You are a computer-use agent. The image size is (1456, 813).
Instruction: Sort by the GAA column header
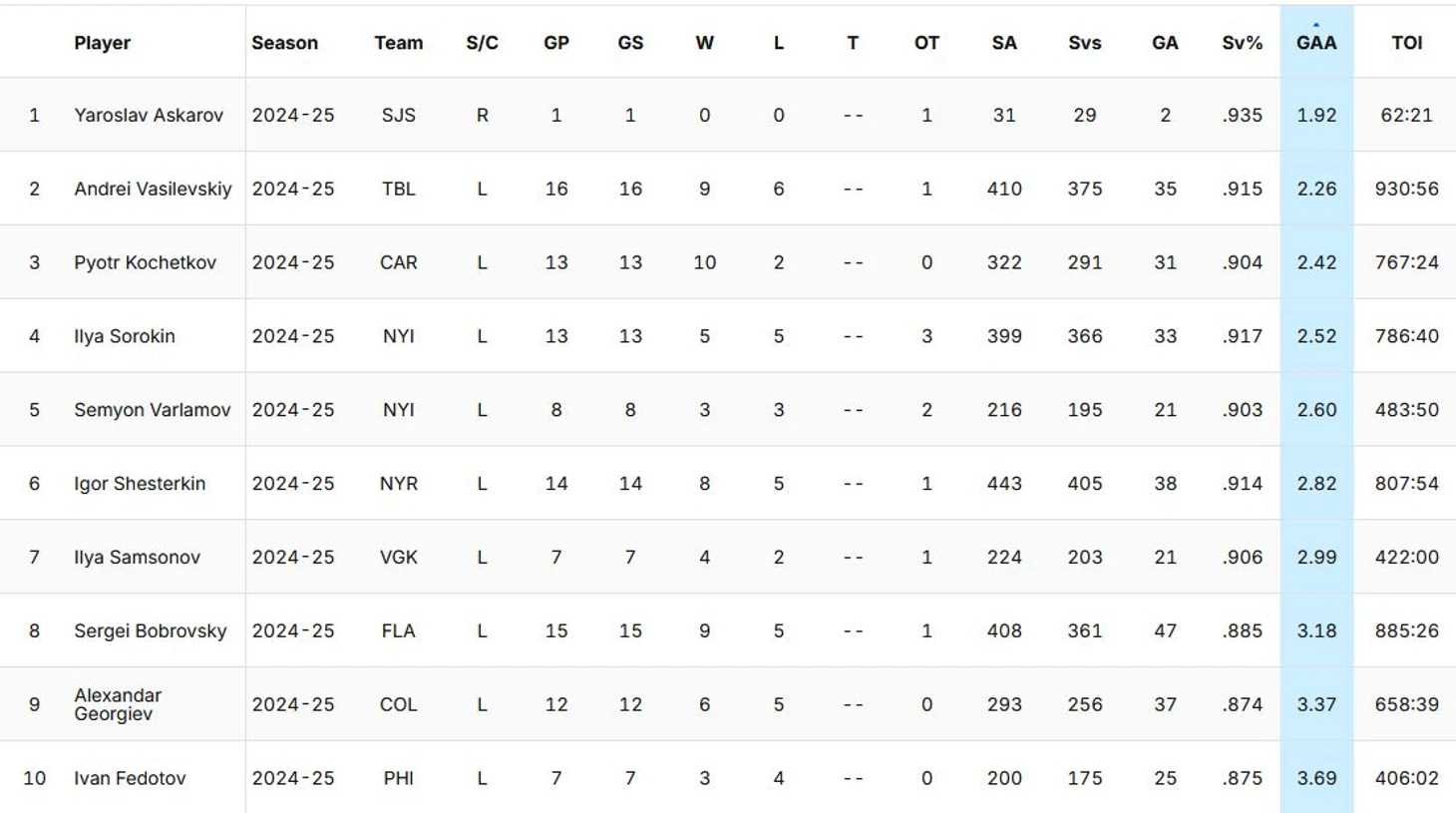[x=1316, y=43]
